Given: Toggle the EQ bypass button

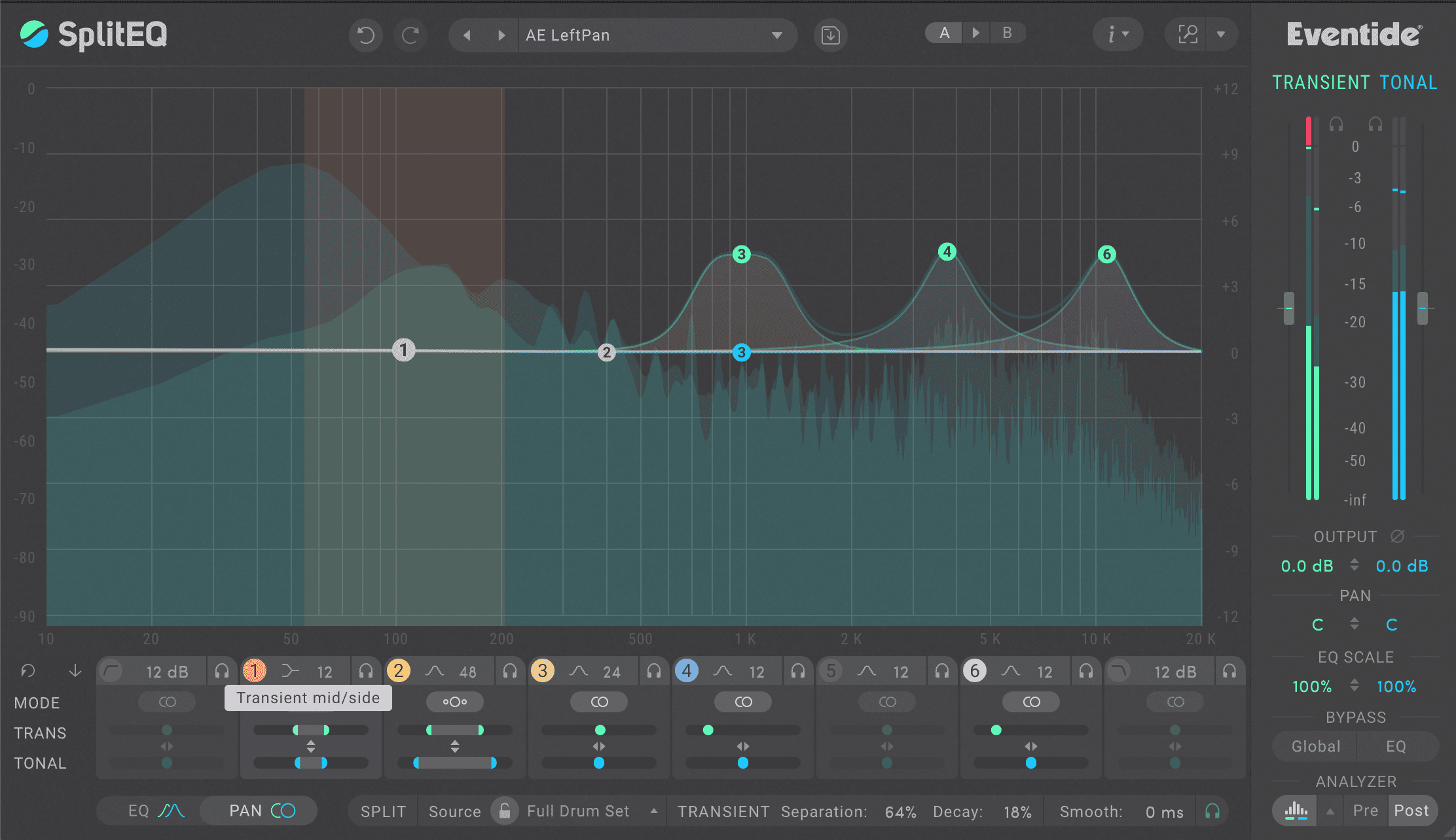Looking at the screenshot, I should click(1396, 746).
